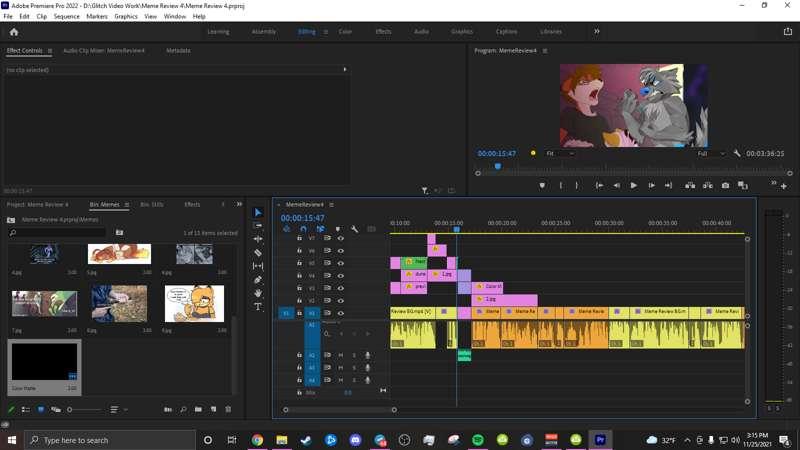
Task: Show hidden project panel tabs chevron
Action: [239, 204]
